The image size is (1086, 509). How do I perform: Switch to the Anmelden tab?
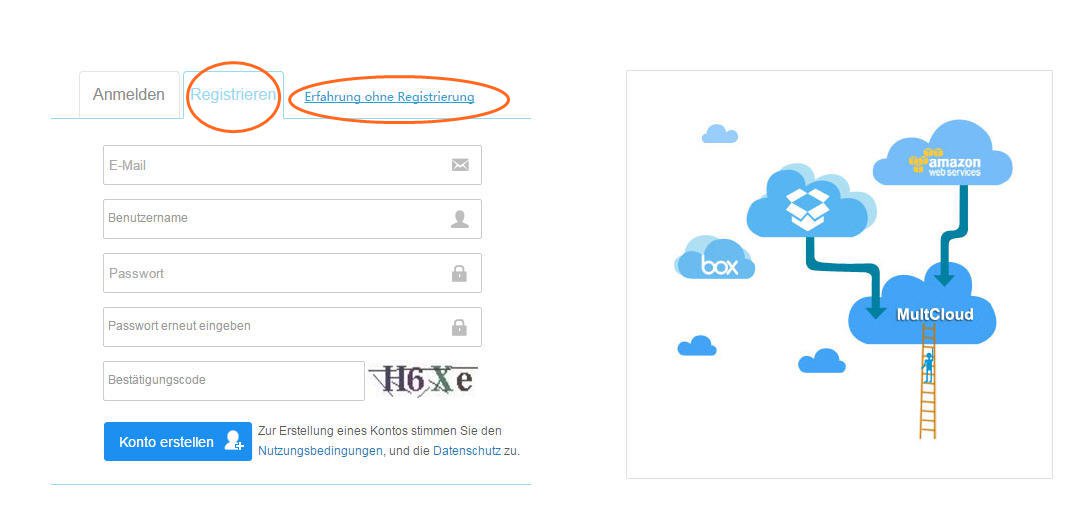(x=129, y=95)
